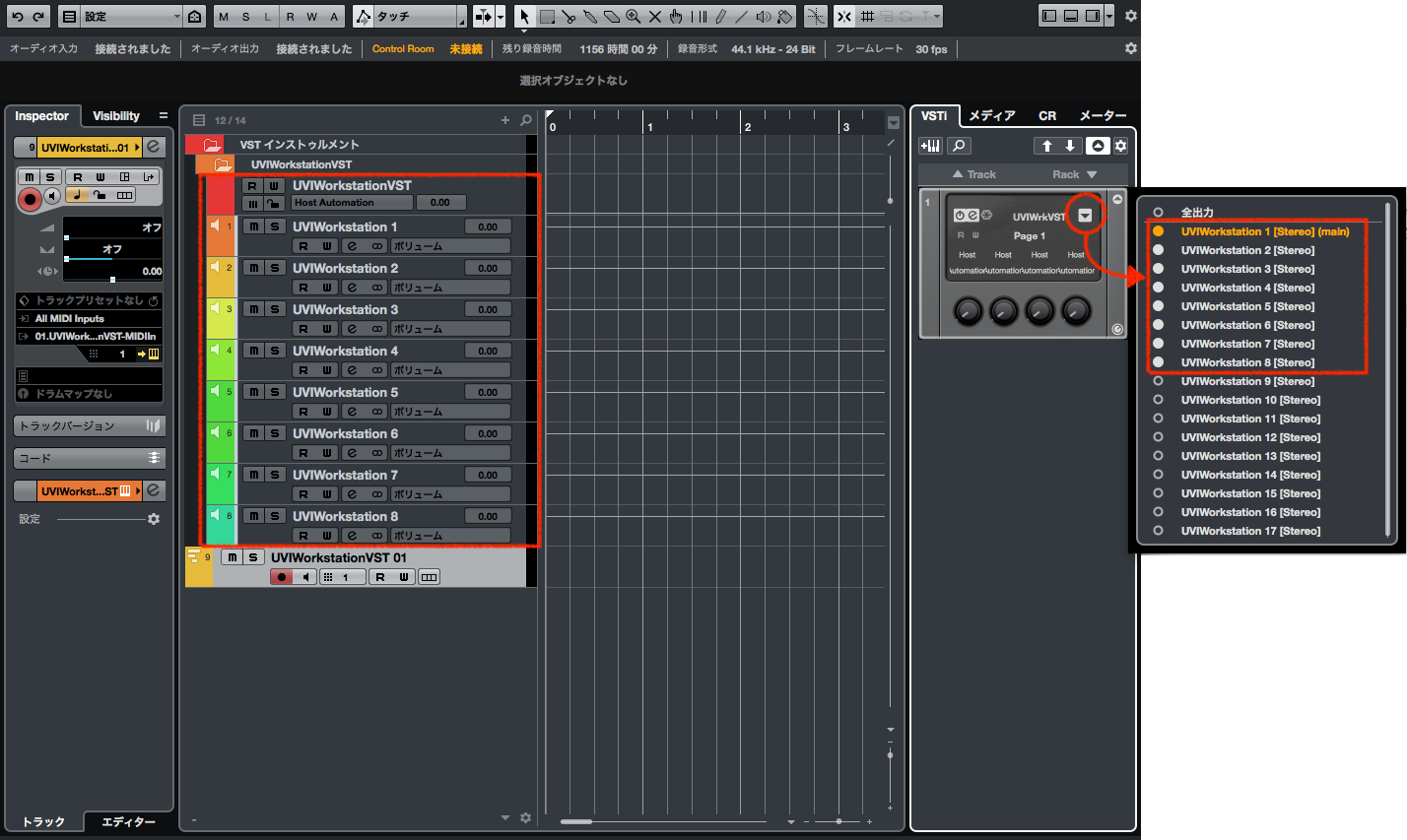Click bar 2 marker on the ruler
The width and height of the screenshot is (1407, 840).
[x=748, y=127]
